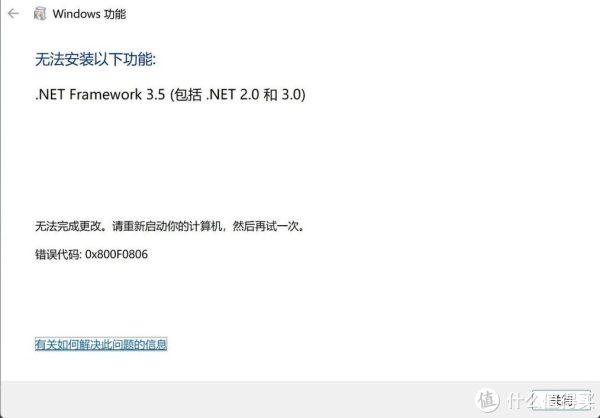Click the 什么值得买 watermark text
This screenshot has width=600, height=418.
pyautogui.click(x=549, y=401)
